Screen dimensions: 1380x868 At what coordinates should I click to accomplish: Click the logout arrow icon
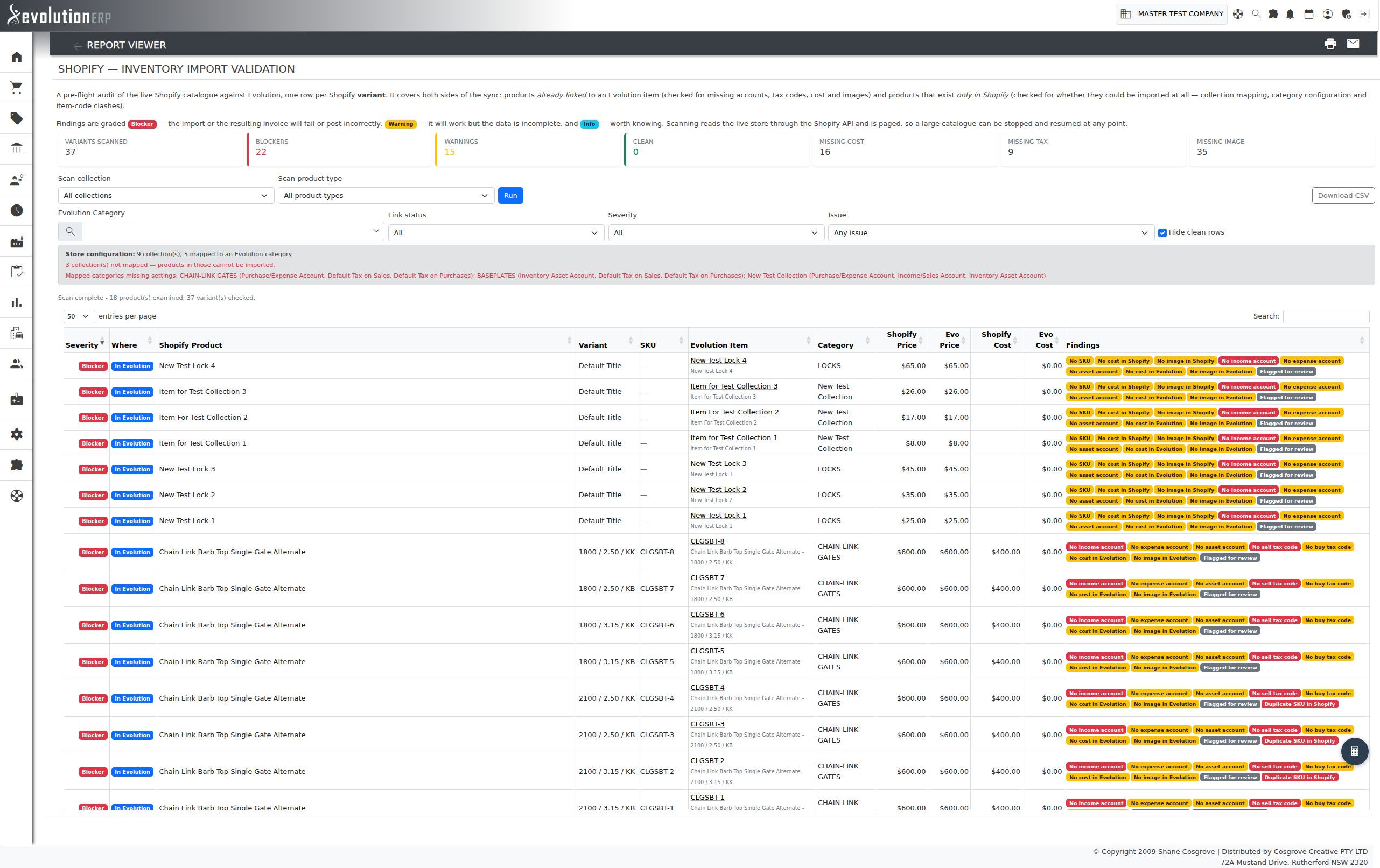point(1364,14)
